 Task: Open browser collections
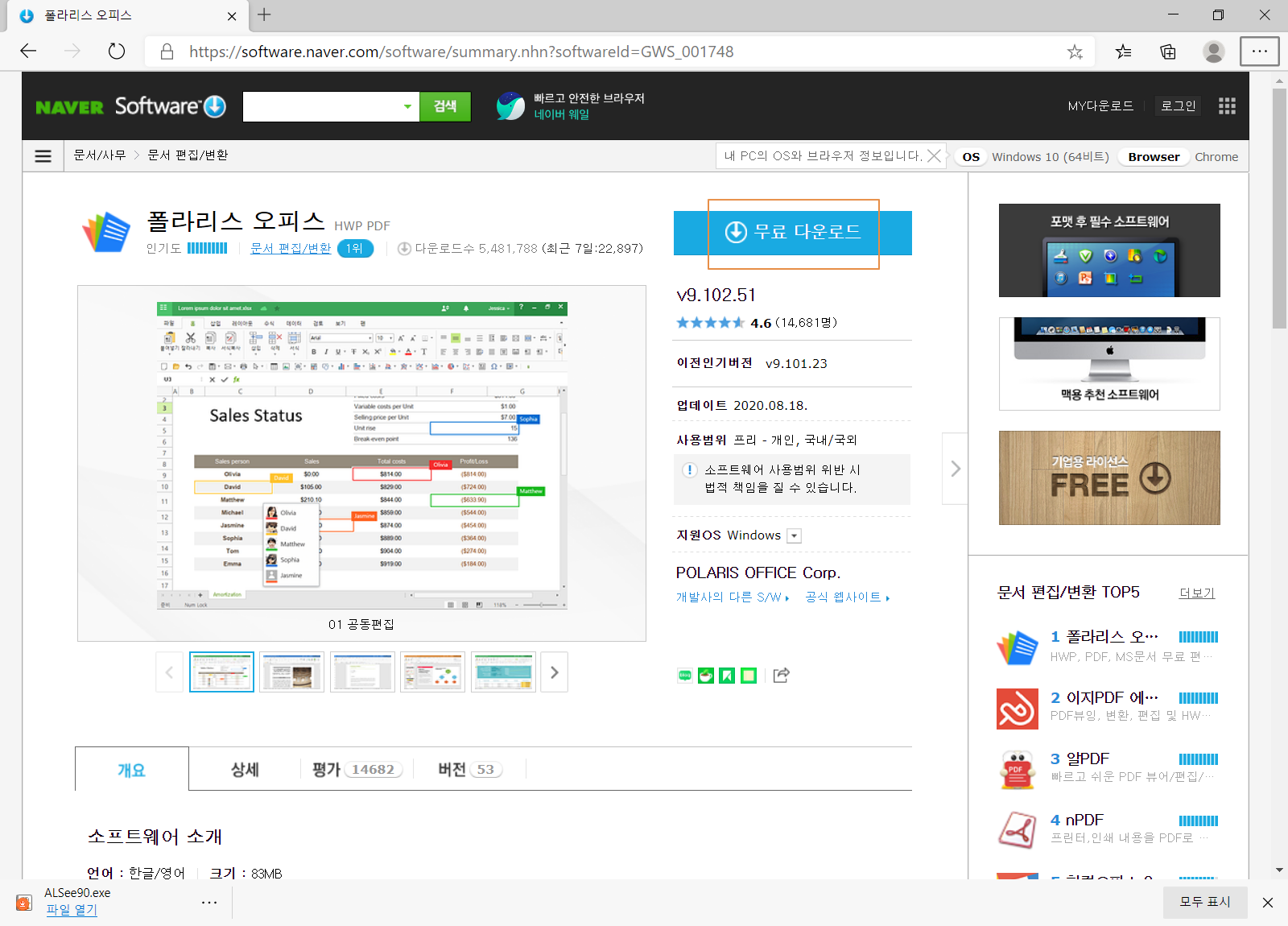coord(1168,52)
